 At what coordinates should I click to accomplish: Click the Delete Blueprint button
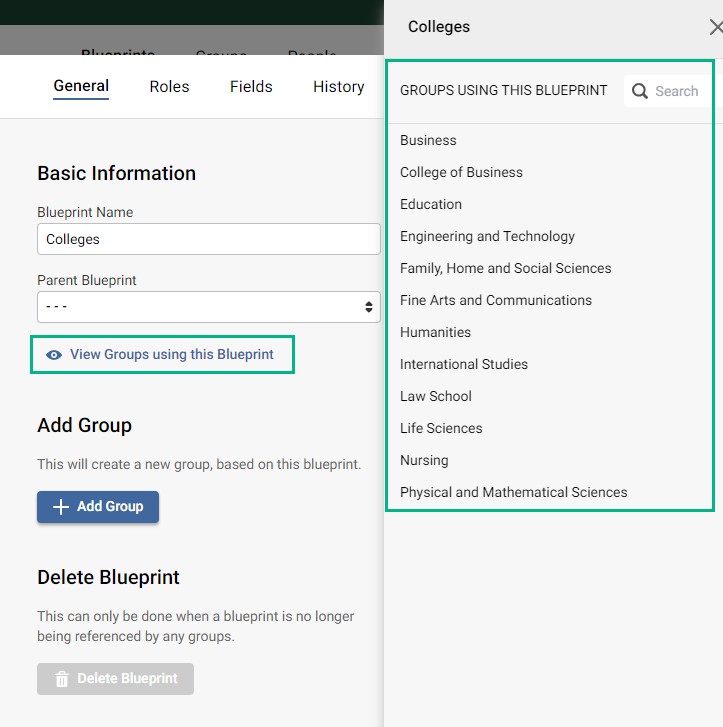(115, 678)
